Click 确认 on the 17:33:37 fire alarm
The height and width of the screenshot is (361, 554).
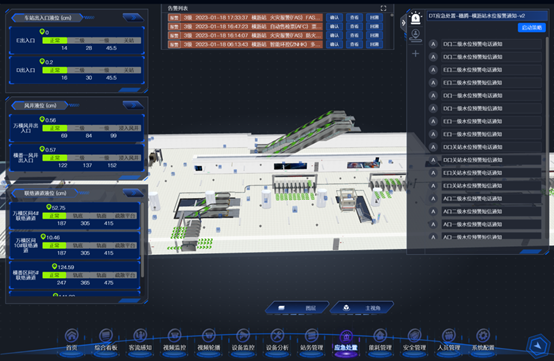[x=334, y=17]
